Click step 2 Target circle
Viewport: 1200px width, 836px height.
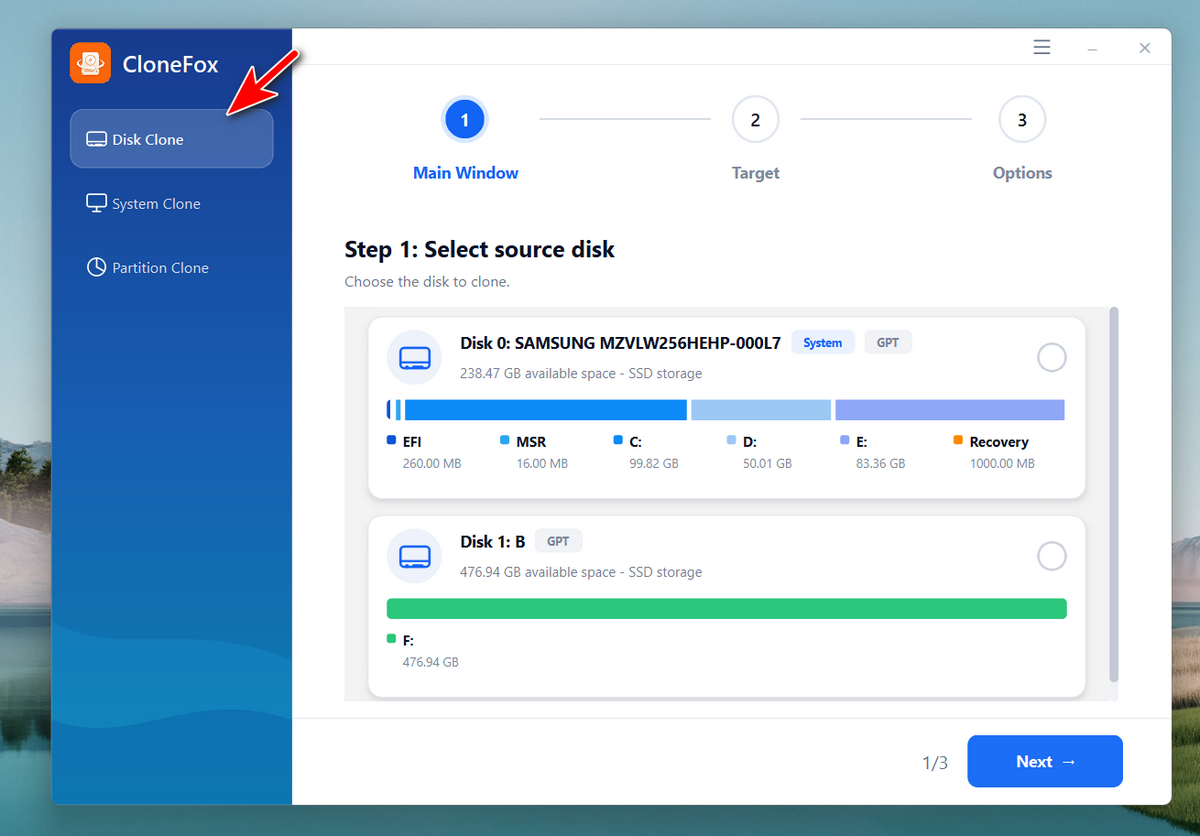coord(755,120)
